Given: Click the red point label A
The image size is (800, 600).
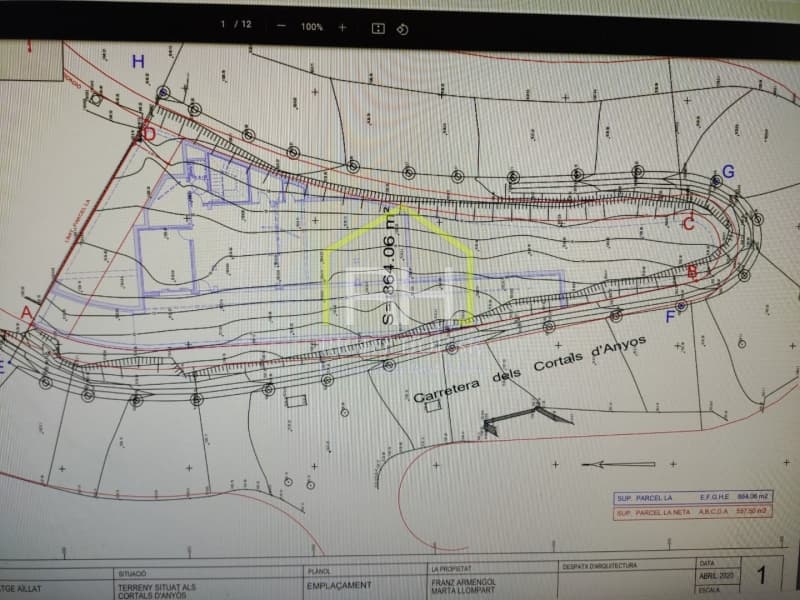Looking at the screenshot, I should [x=26, y=313].
